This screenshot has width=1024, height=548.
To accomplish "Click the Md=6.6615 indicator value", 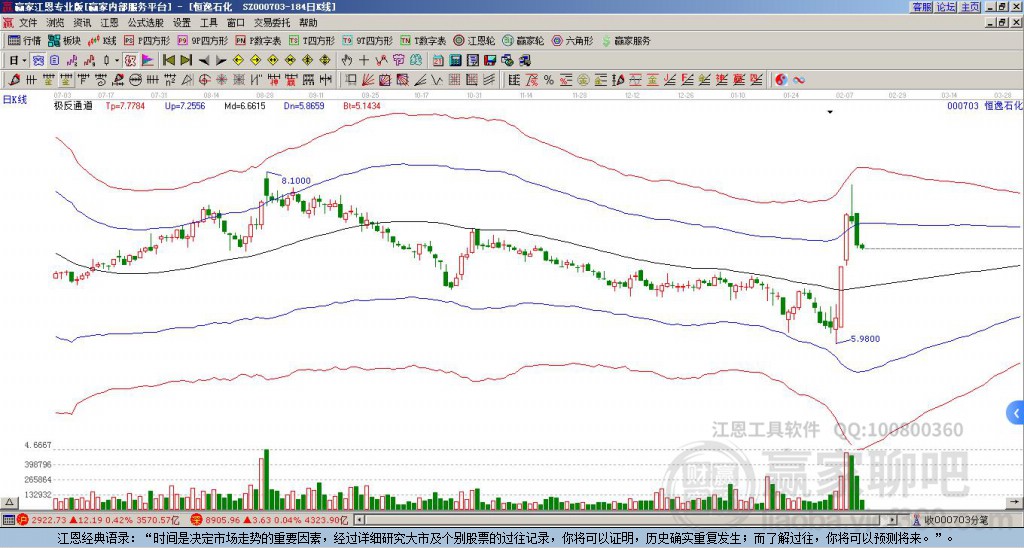I will tap(245, 105).
